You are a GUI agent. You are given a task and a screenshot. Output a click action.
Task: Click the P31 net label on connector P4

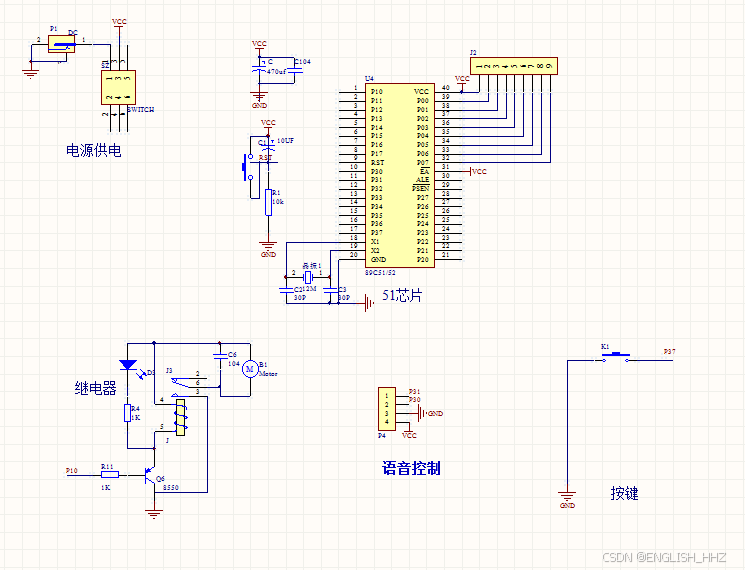click(x=414, y=391)
